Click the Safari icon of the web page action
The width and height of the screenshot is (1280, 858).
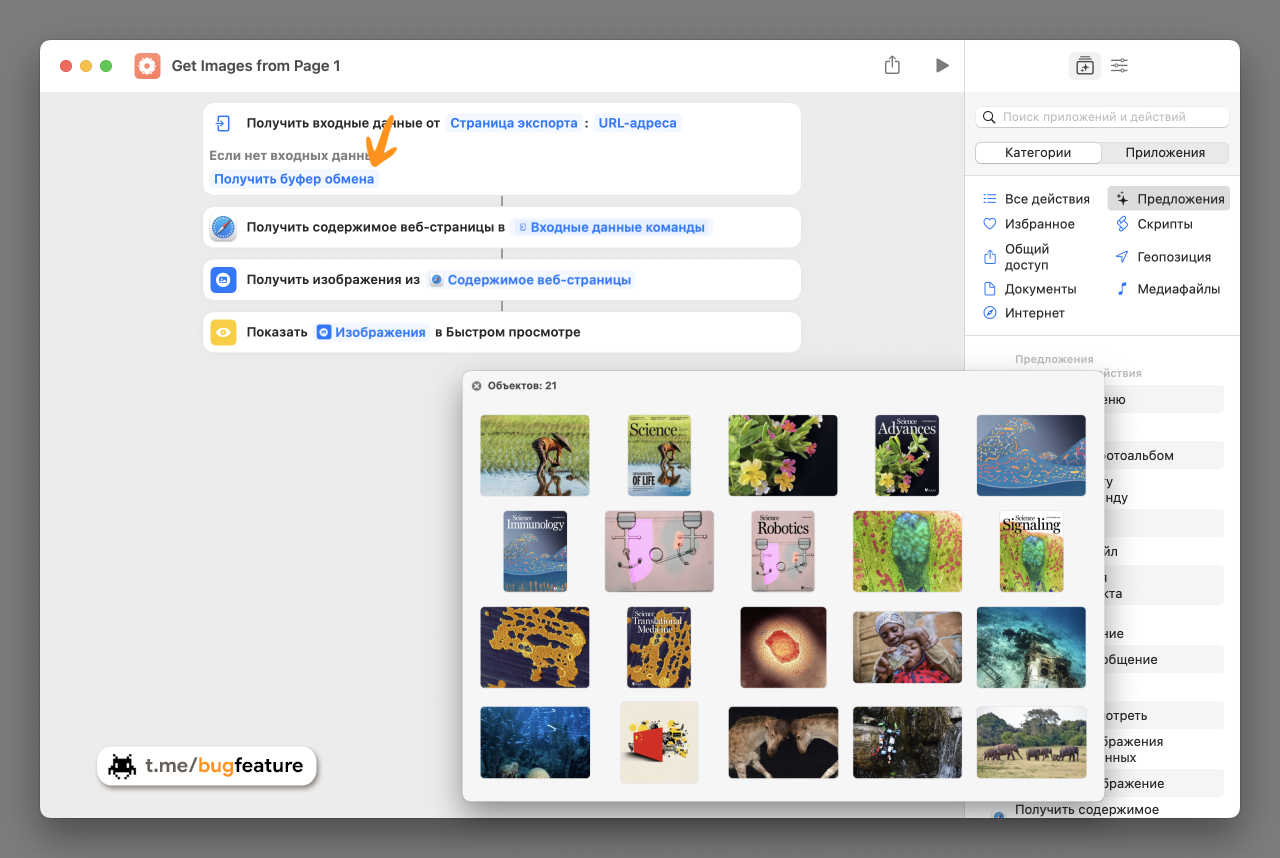tap(223, 227)
